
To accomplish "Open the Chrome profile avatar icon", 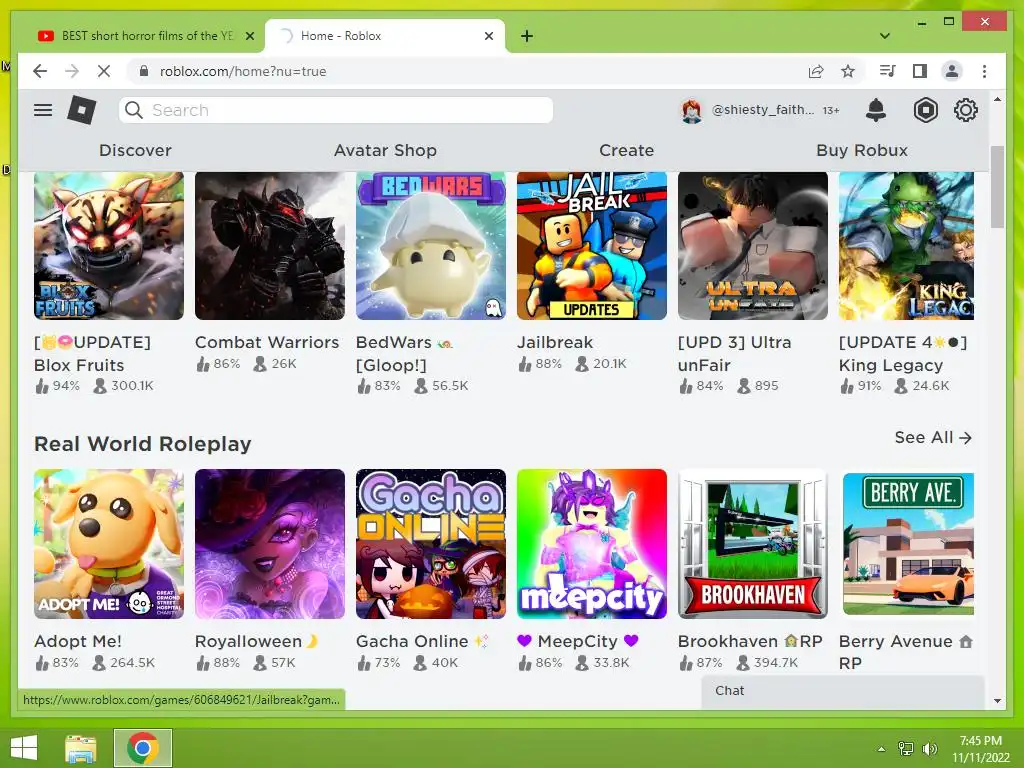I will pyautogui.click(x=952, y=71).
